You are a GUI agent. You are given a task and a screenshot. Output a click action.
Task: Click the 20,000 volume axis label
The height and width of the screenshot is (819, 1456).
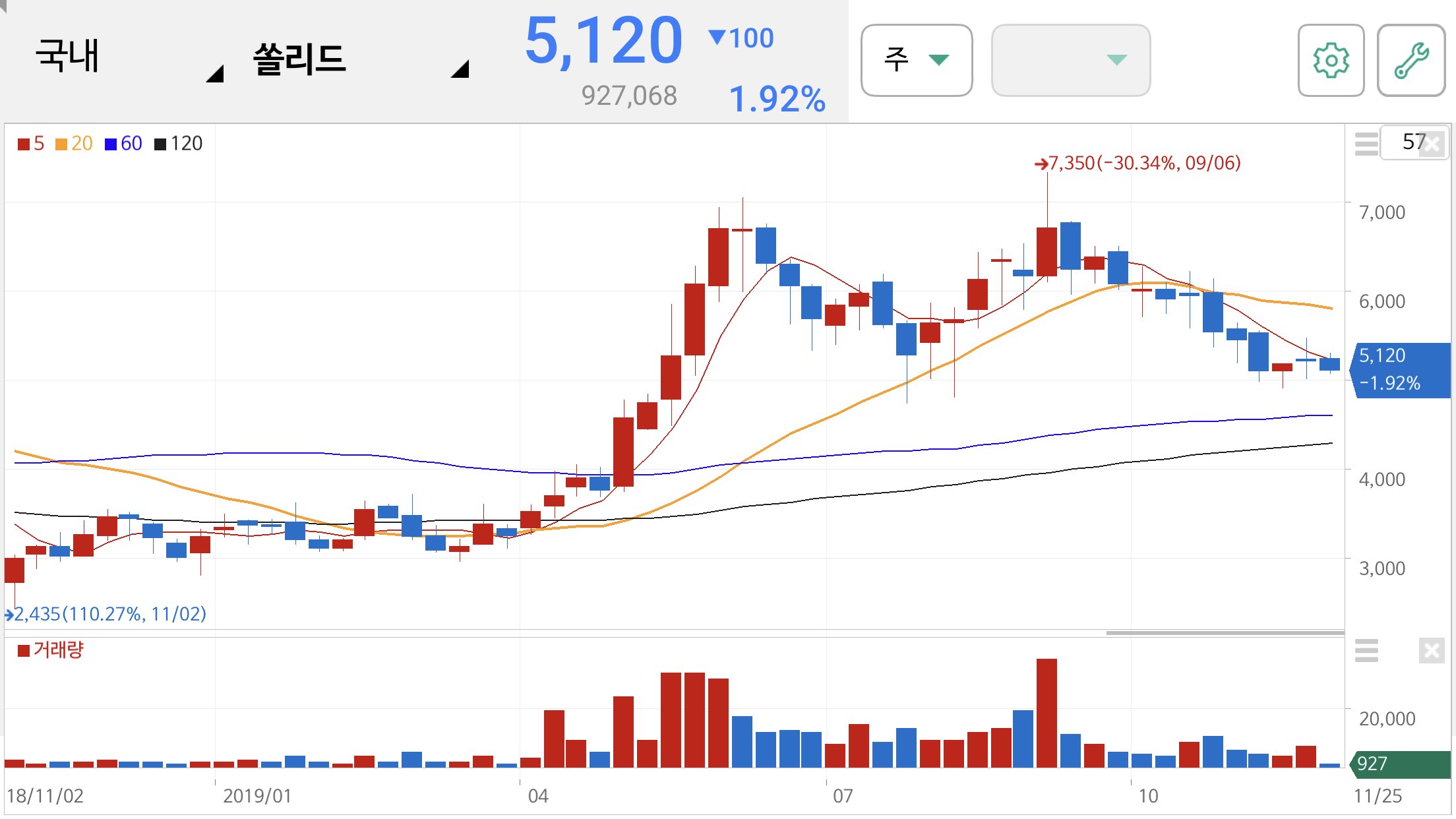pyautogui.click(x=1387, y=719)
